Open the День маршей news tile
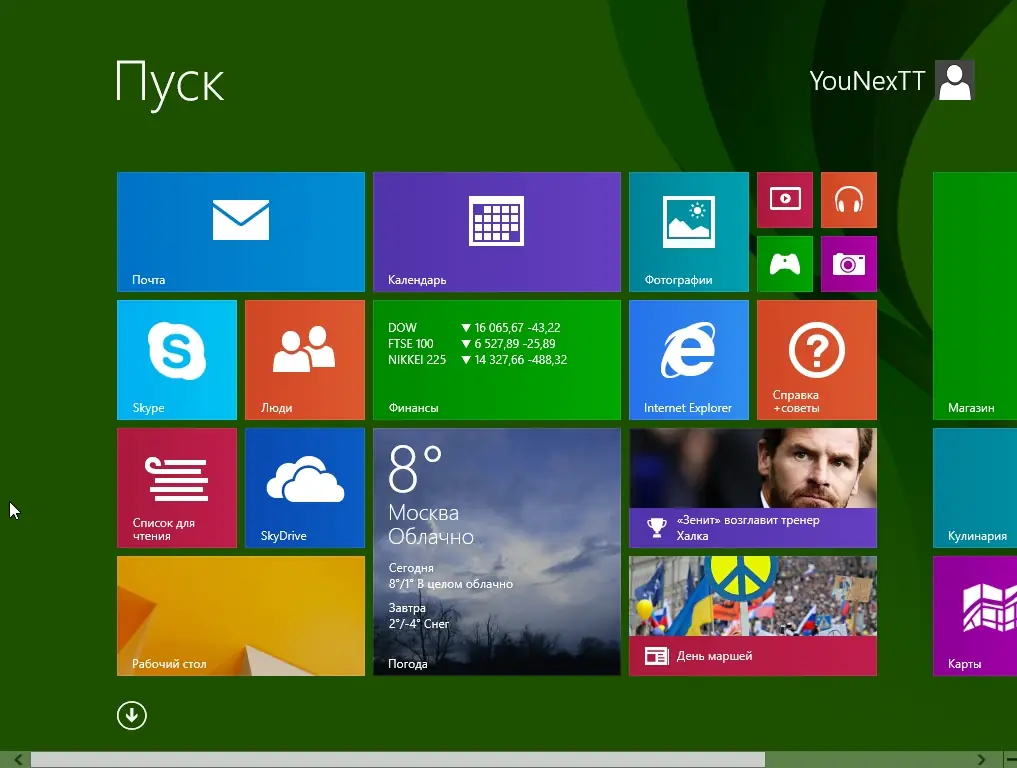Screen dimensions: 1017x768 coord(753,616)
